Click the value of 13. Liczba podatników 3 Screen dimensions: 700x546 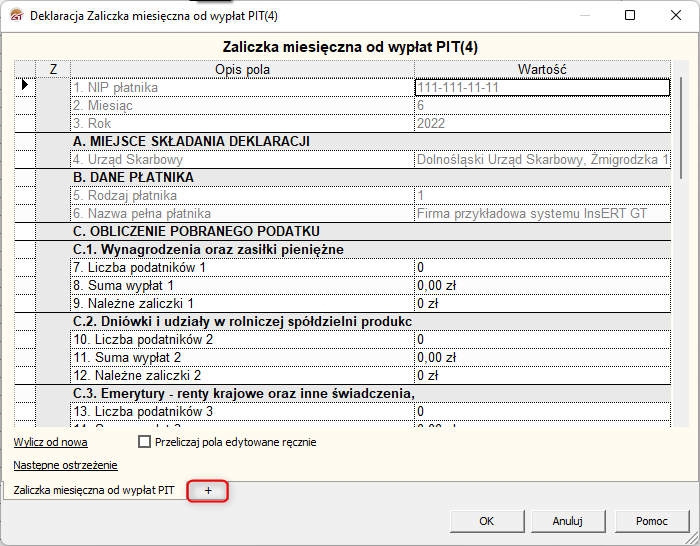click(542, 411)
